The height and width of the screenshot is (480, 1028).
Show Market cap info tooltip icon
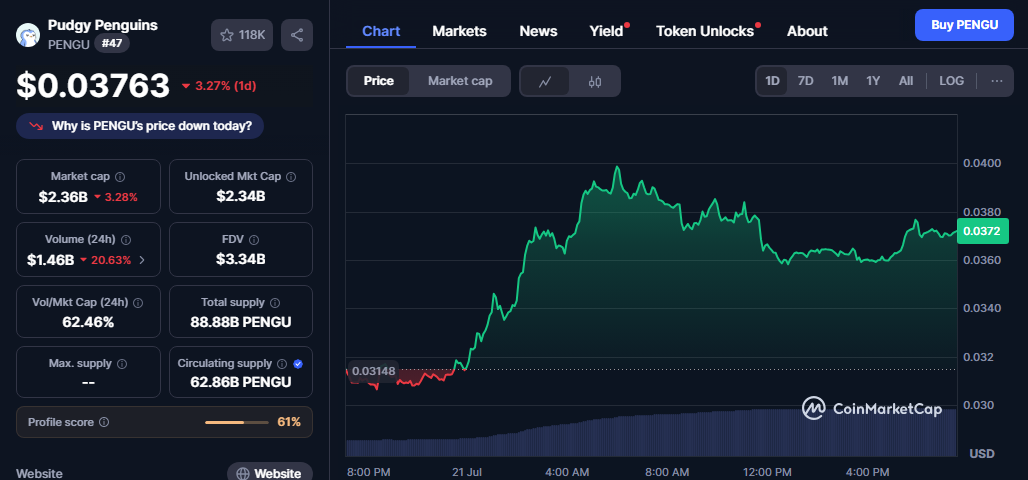click(121, 177)
